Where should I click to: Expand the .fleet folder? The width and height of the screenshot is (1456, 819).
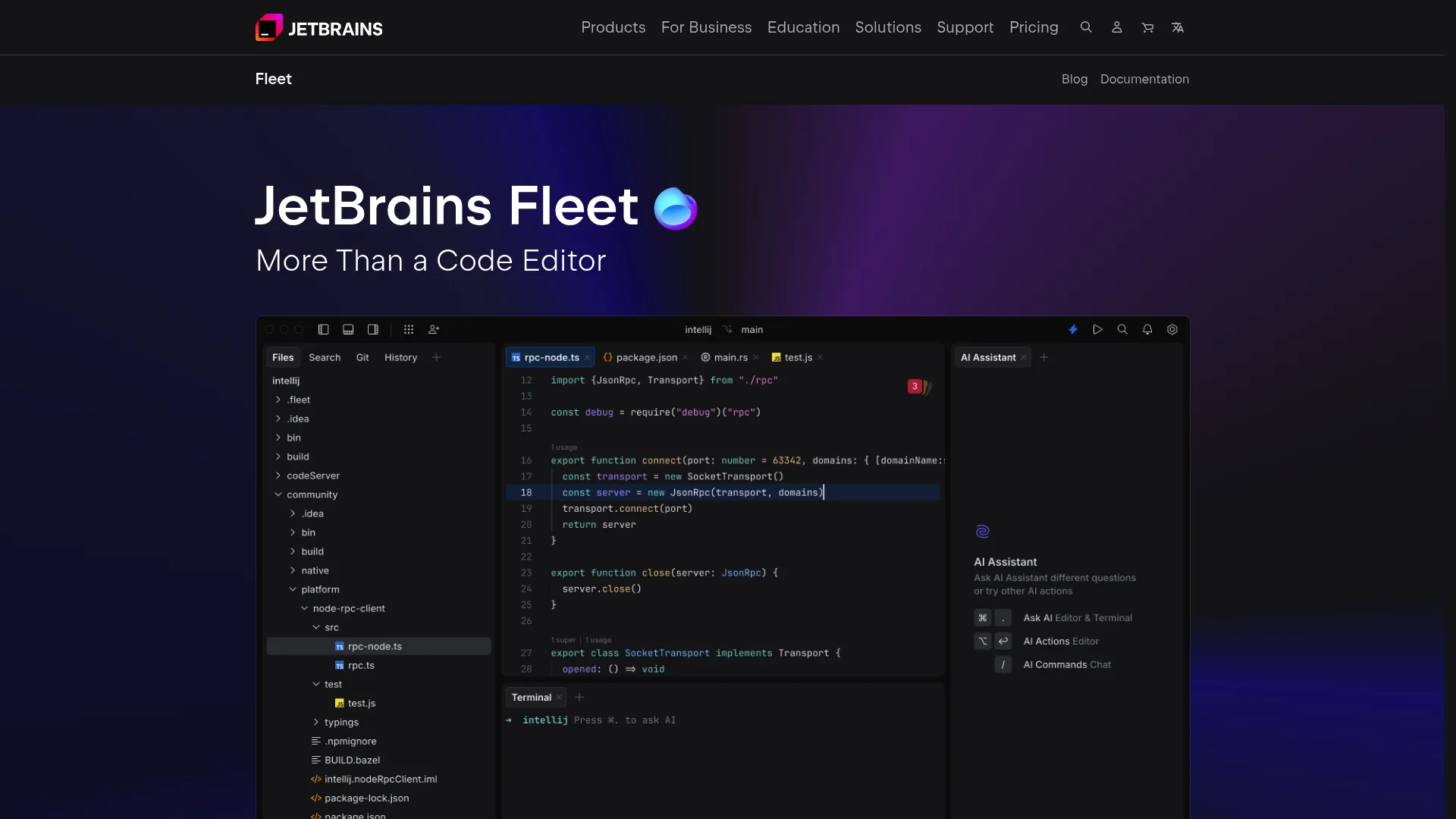point(278,400)
